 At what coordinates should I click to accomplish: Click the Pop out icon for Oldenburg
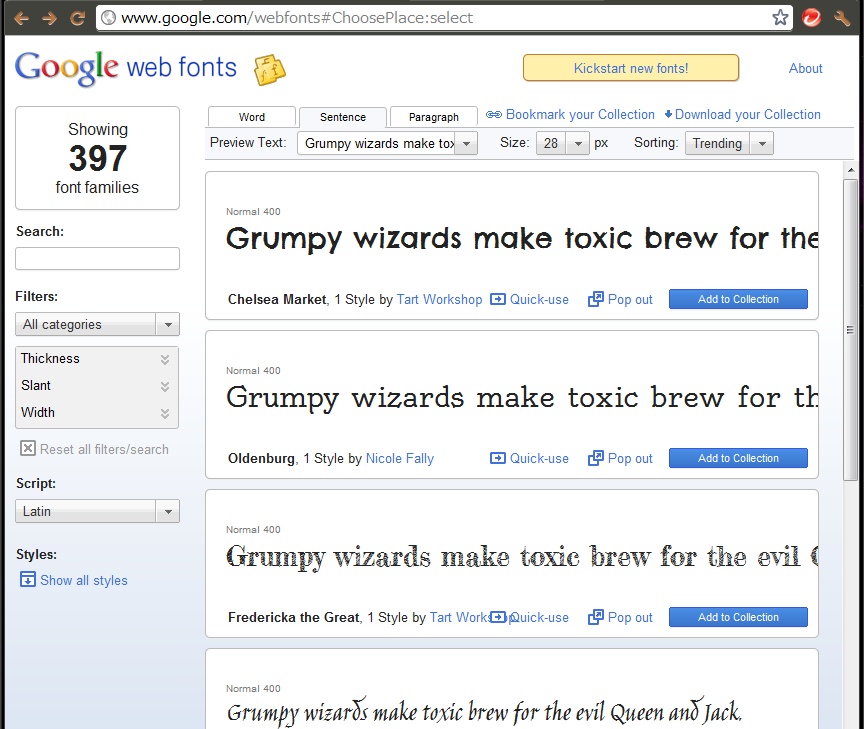(x=596, y=458)
